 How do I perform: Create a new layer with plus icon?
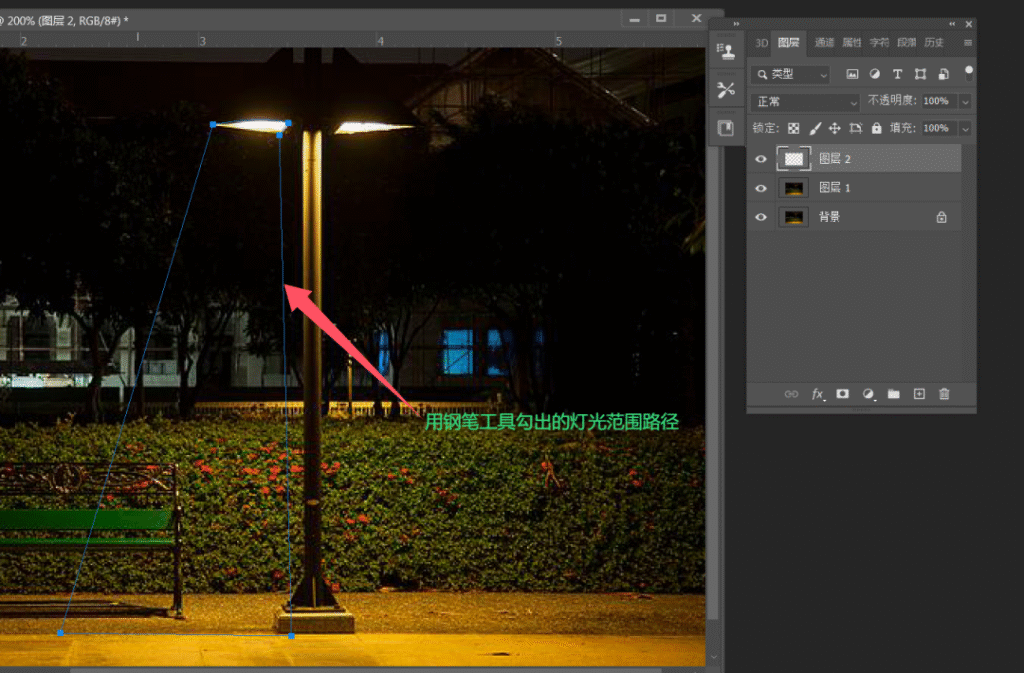(919, 394)
